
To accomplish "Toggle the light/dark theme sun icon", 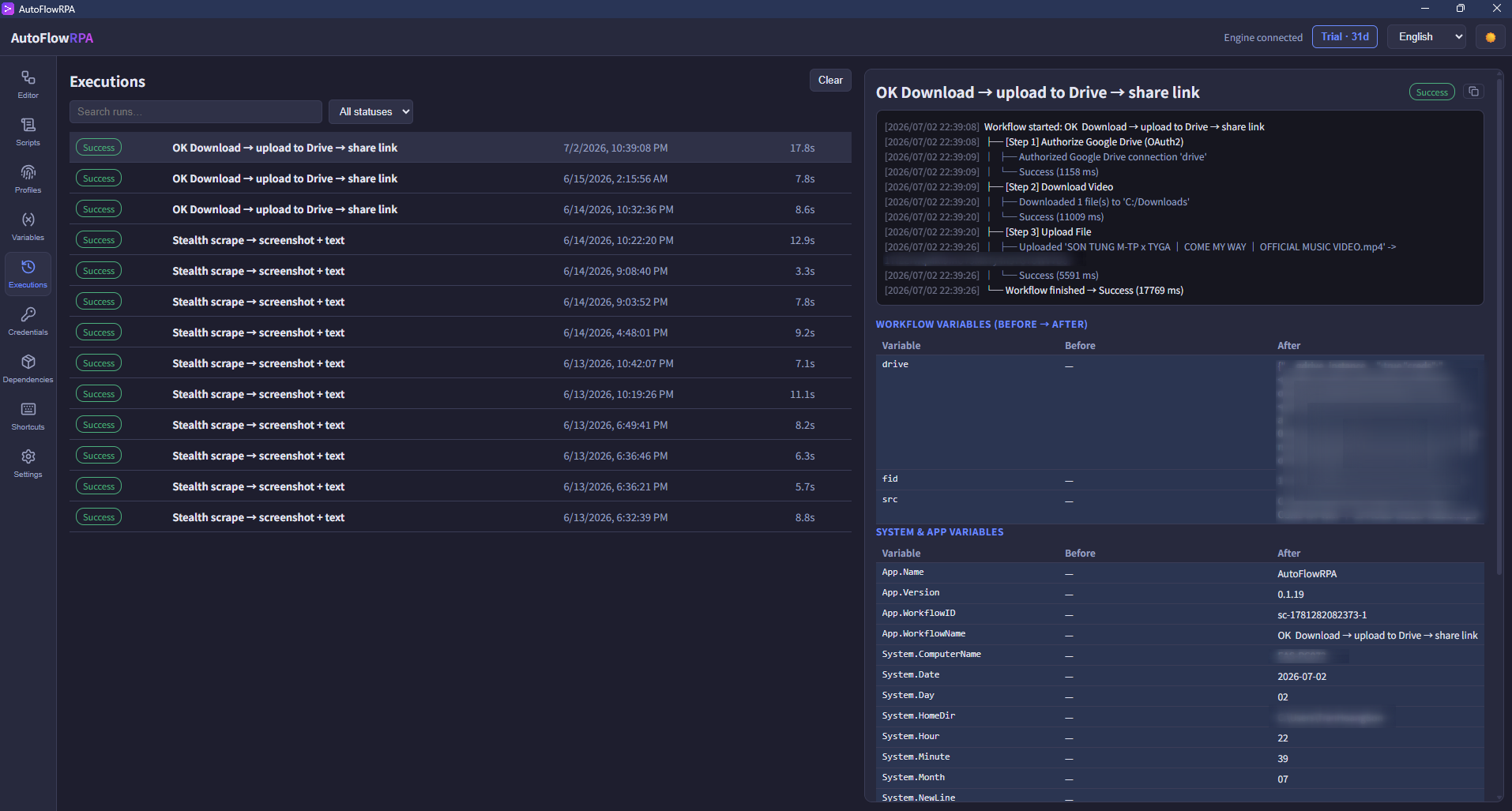I will tap(1490, 37).
